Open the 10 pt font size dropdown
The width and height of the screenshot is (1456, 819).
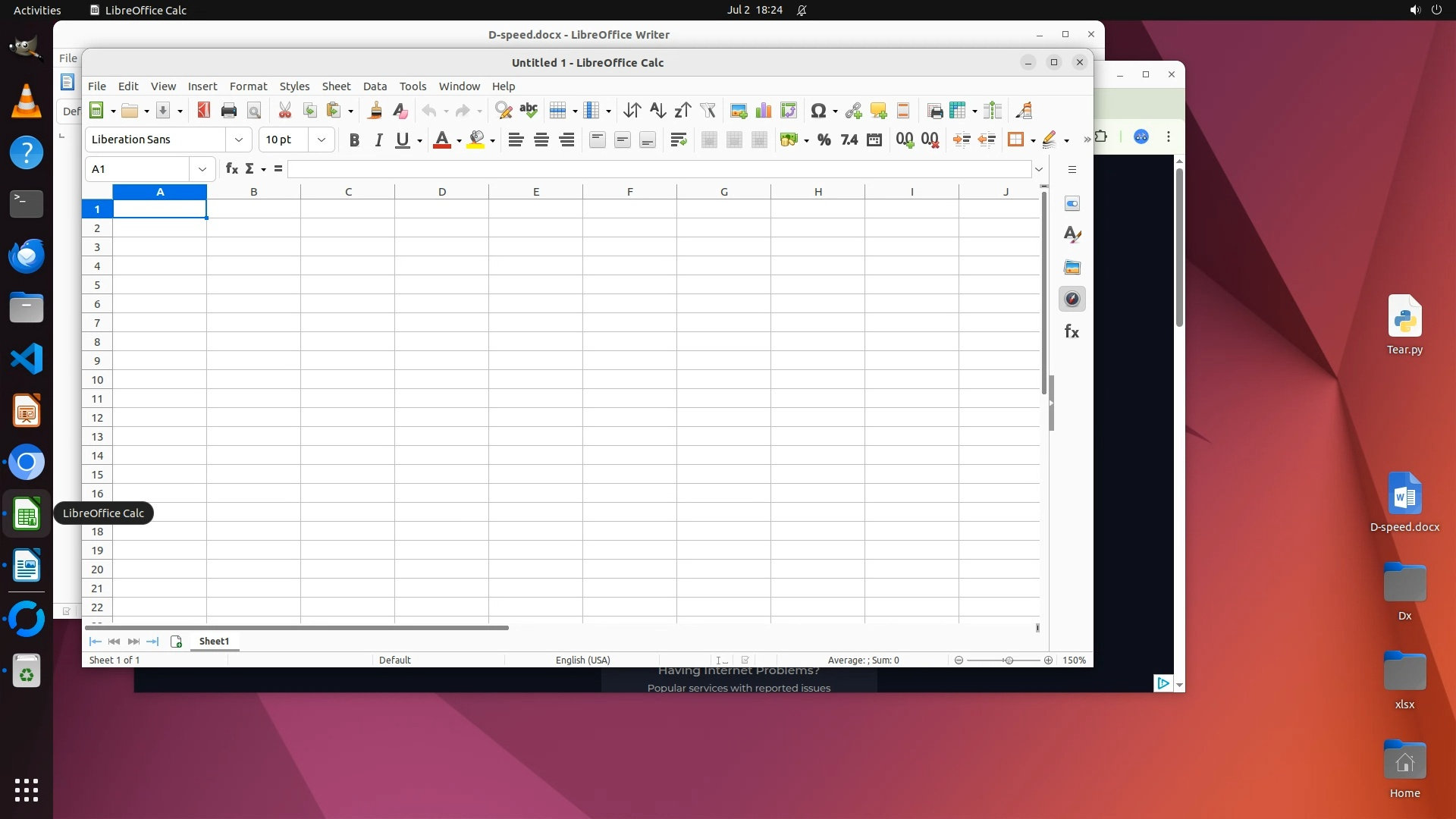point(321,140)
